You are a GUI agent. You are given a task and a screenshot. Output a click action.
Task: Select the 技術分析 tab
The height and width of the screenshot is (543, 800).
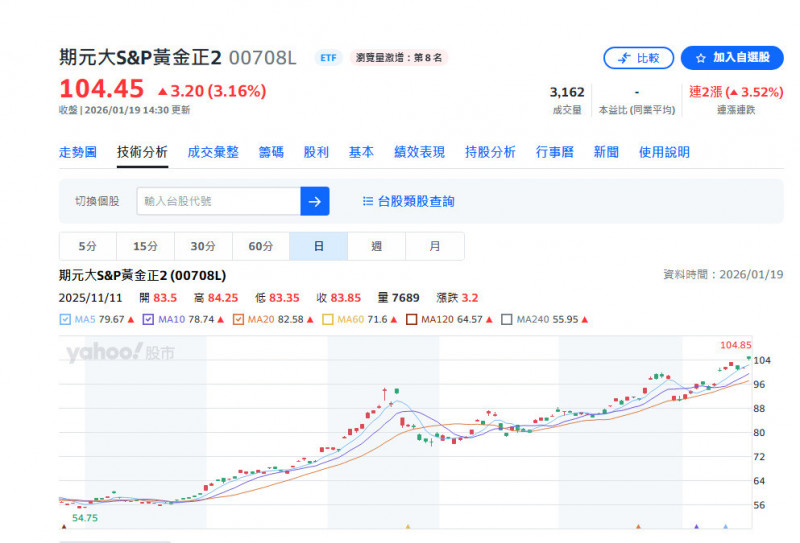[x=142, y=152]
